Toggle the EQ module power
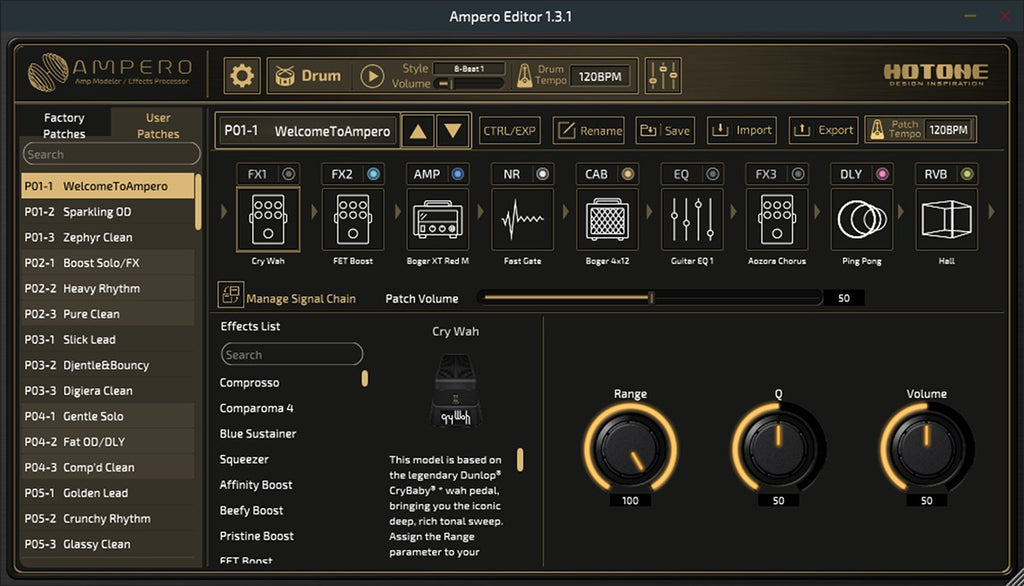This screenshot has height=586, width=1024. 712,174
